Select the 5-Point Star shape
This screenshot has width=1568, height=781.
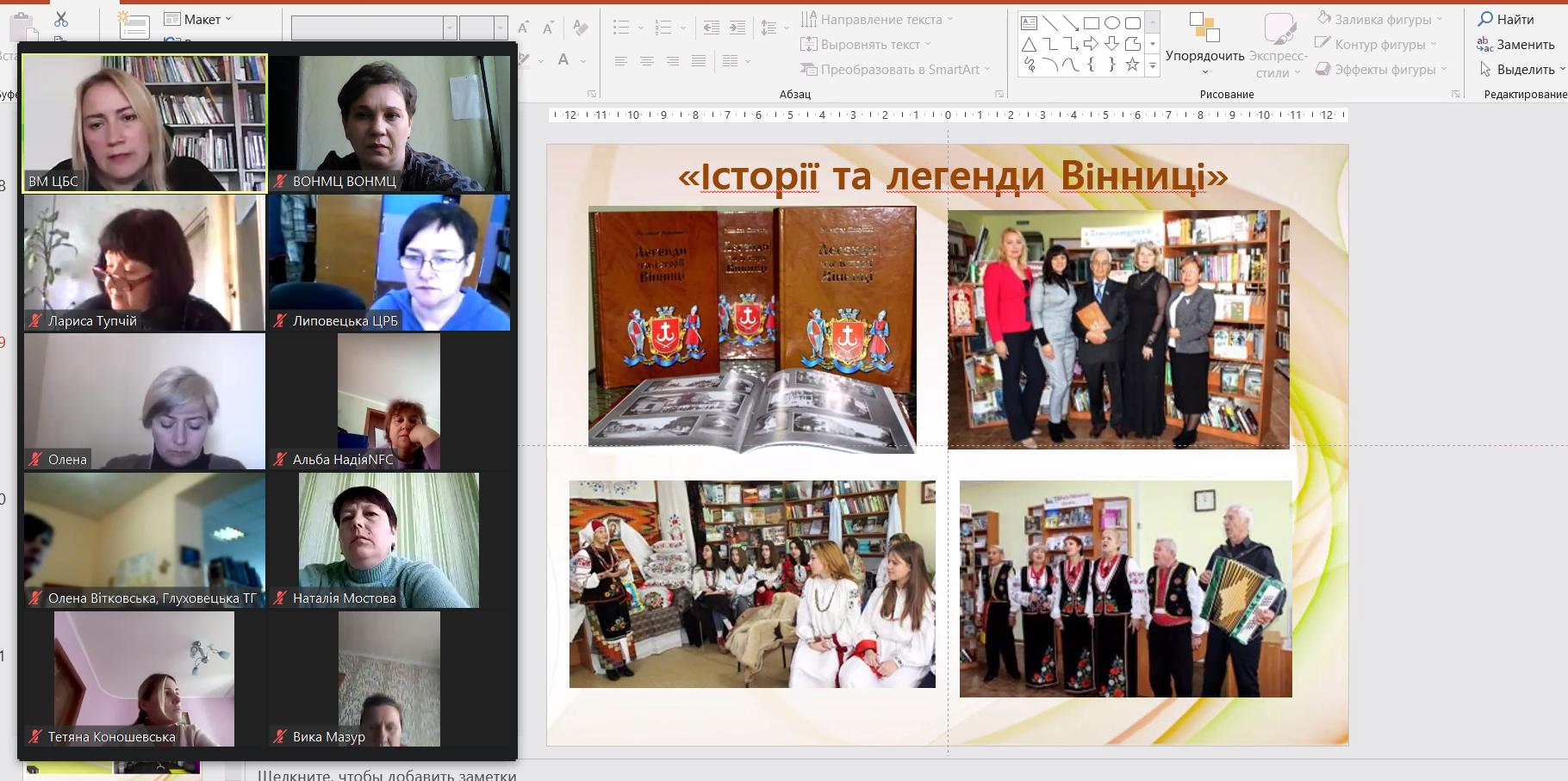pos(1132,65)
